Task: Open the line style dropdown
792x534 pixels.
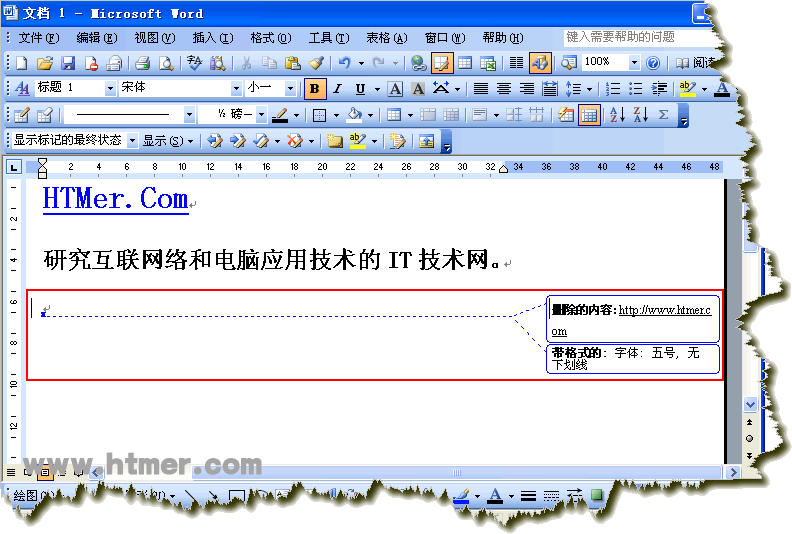Action: pos(189,115)
